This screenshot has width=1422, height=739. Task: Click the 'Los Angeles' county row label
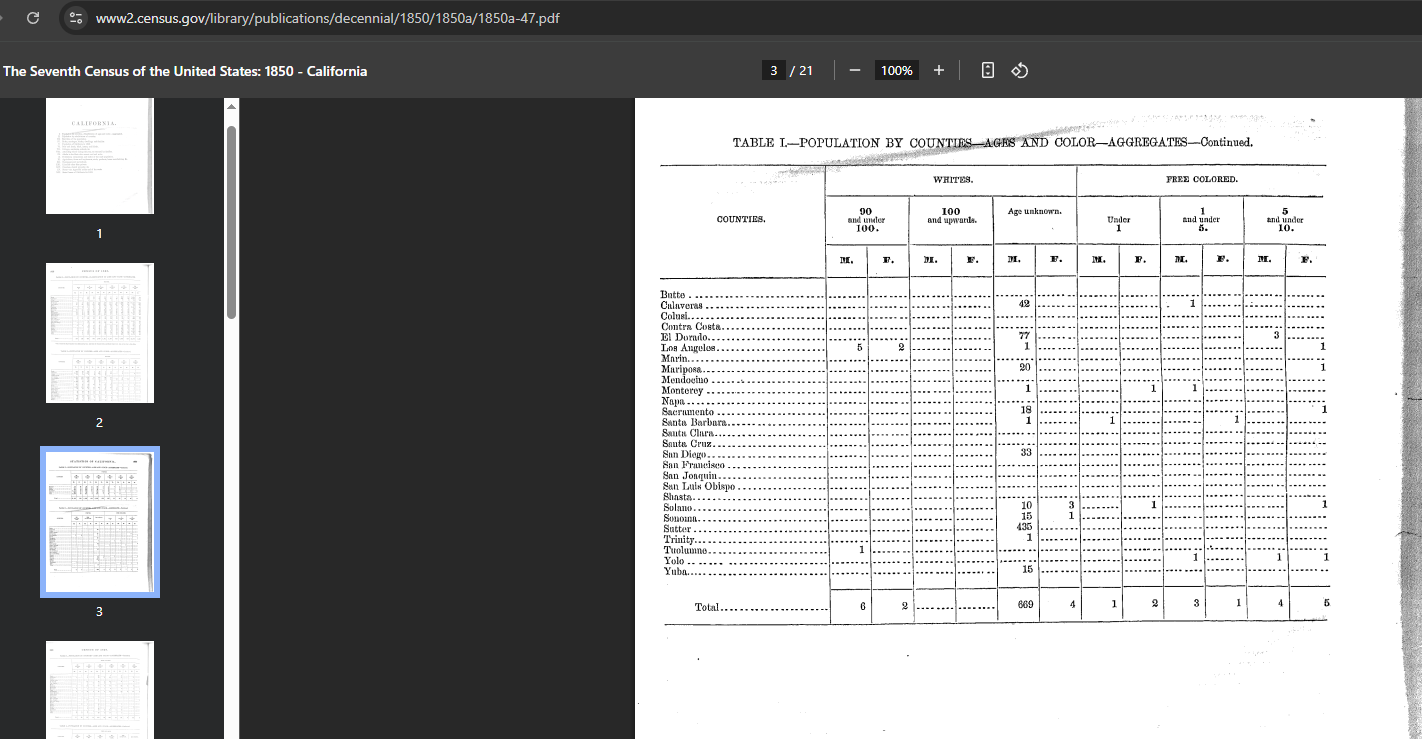(688, 348)
